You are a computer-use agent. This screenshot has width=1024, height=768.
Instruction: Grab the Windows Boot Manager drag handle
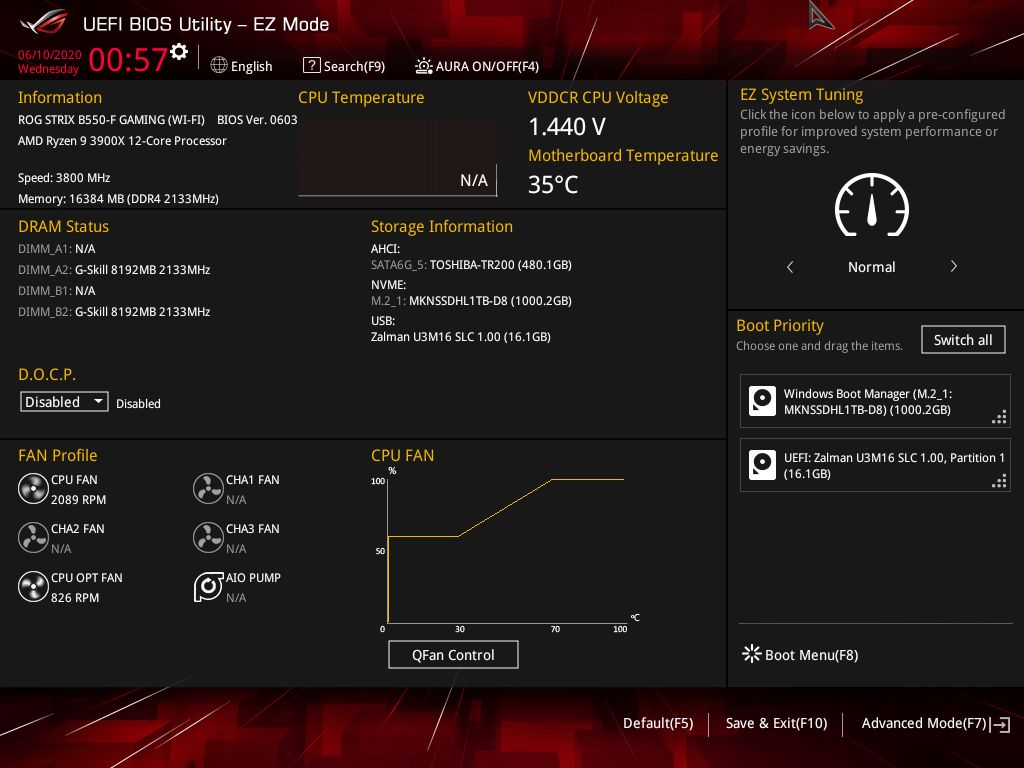(999, 417)
